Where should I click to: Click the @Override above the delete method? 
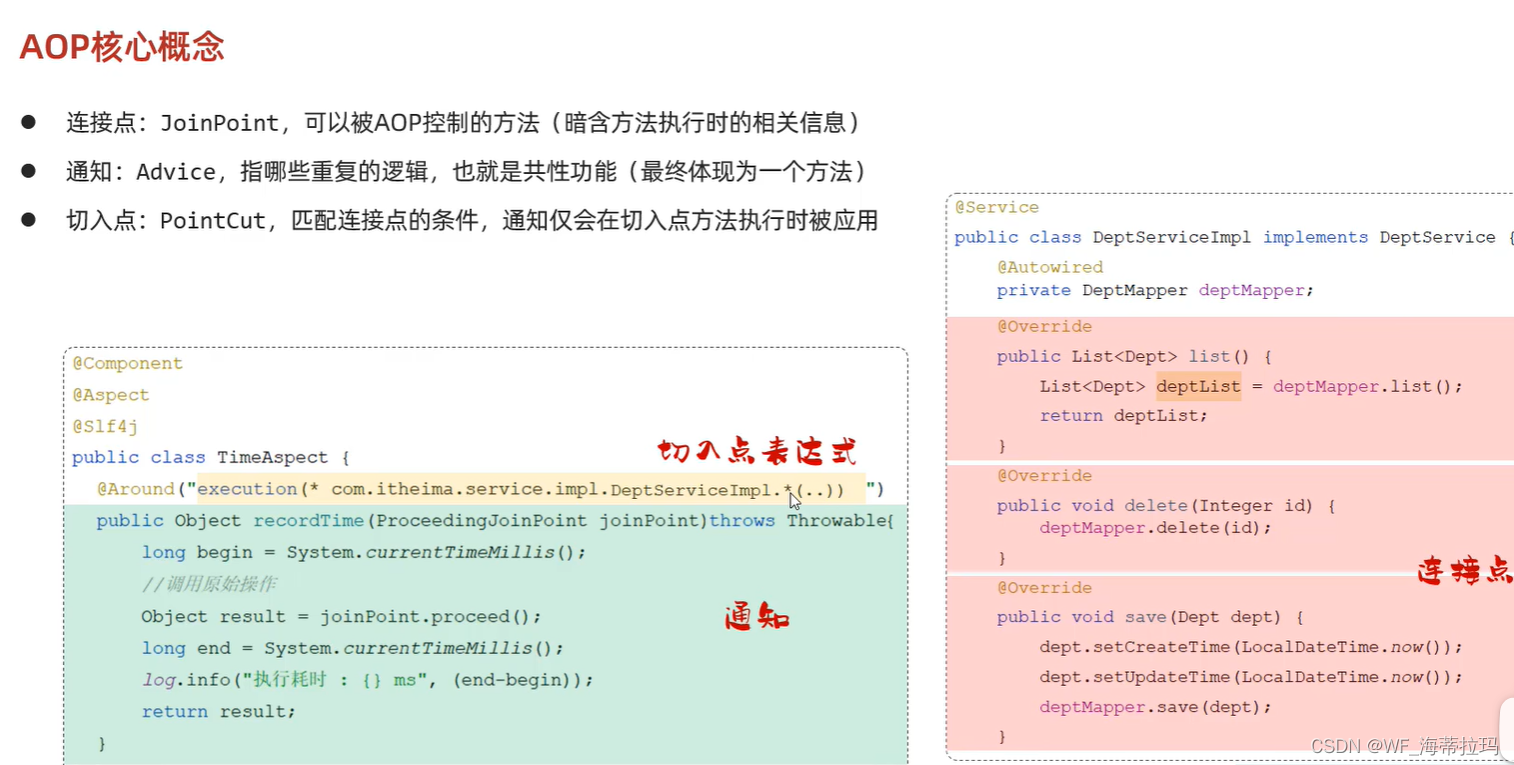click(x=1045, y=475)
